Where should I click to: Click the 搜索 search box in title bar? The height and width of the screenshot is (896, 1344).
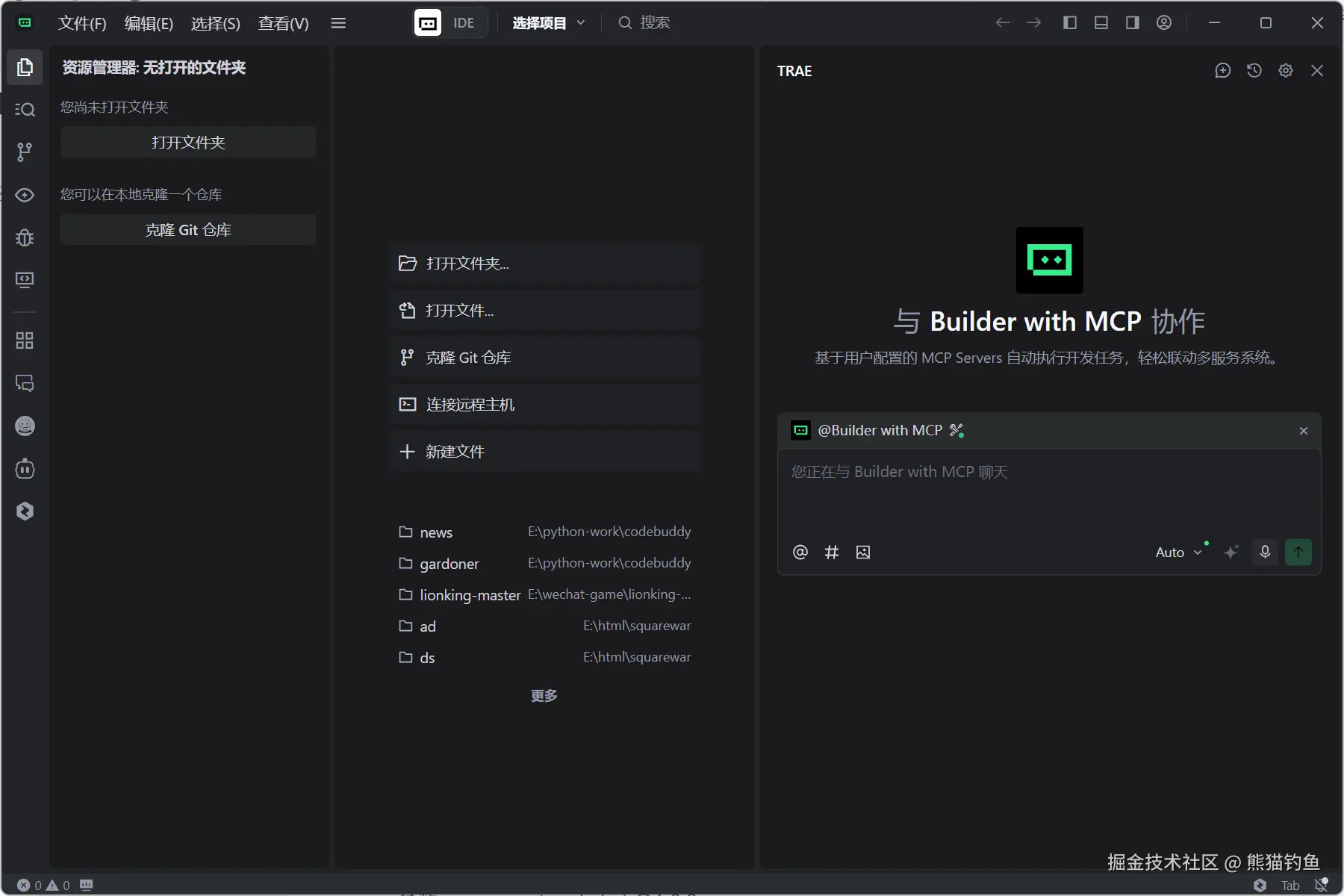(644, 23)
